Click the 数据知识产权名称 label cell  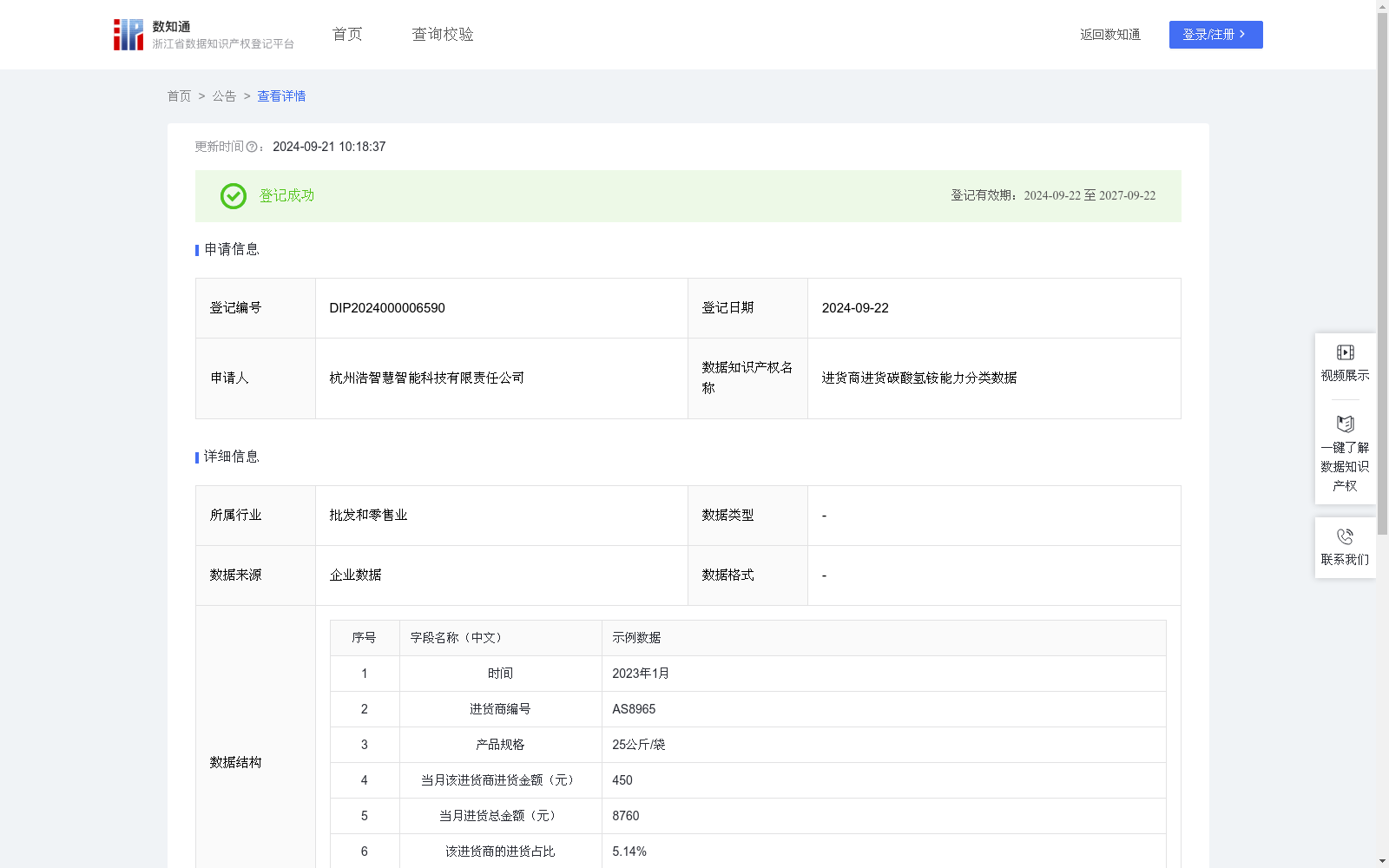tap(747, 378)
